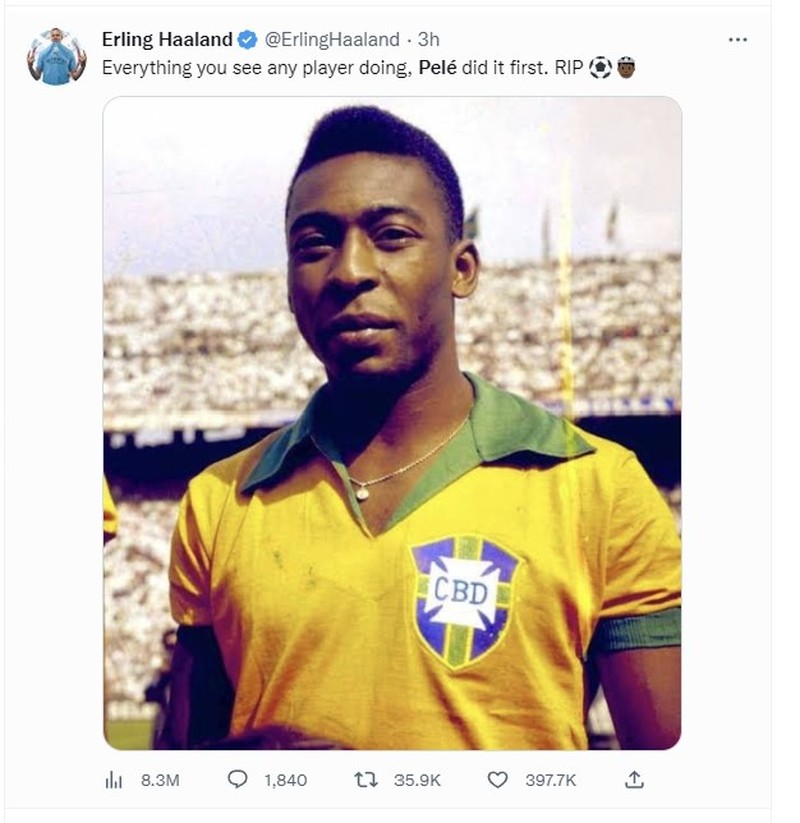Click the share upload arrow icon

(x=634, y=780)
